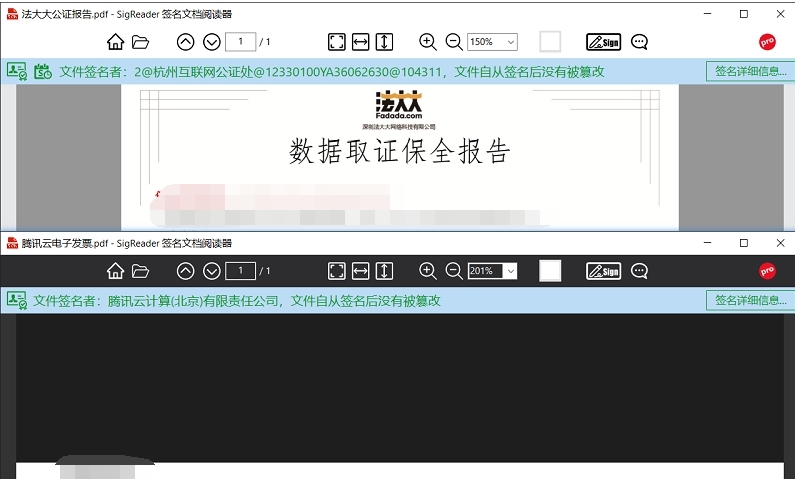Toggle fullscreen view in 腾讯云电子发票 window

coord(337,271)
